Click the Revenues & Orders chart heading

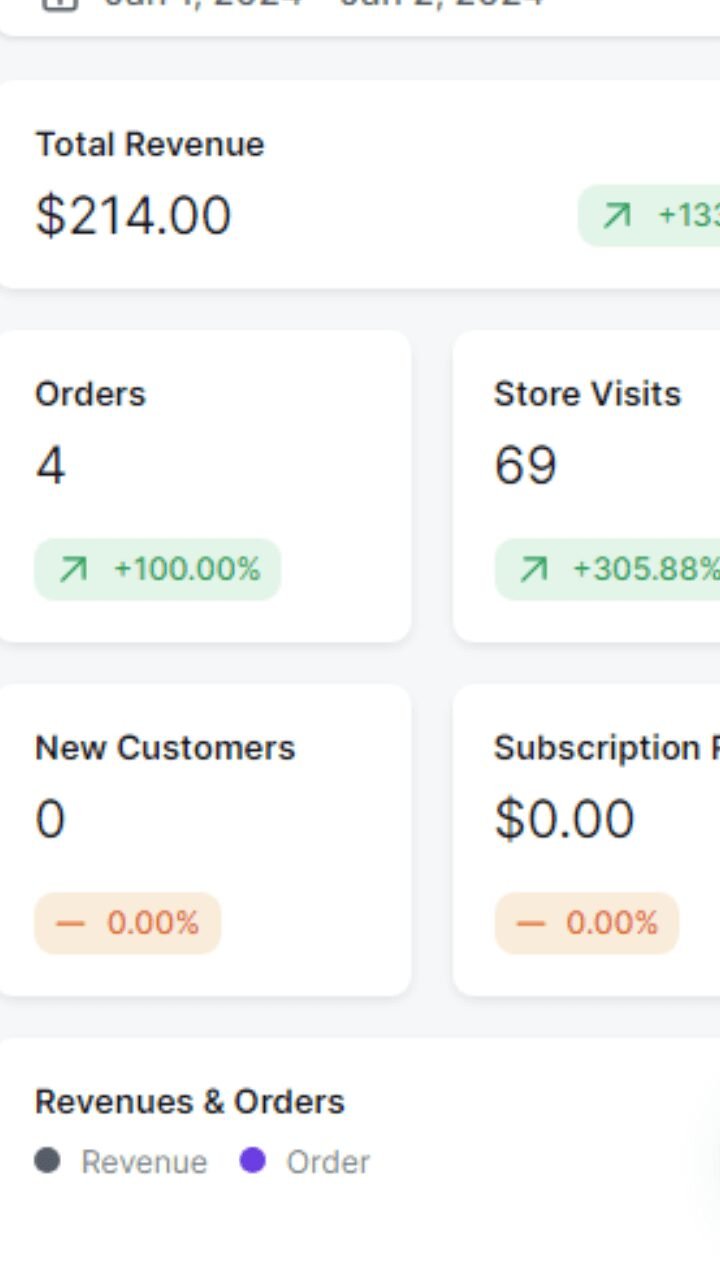190,1102
